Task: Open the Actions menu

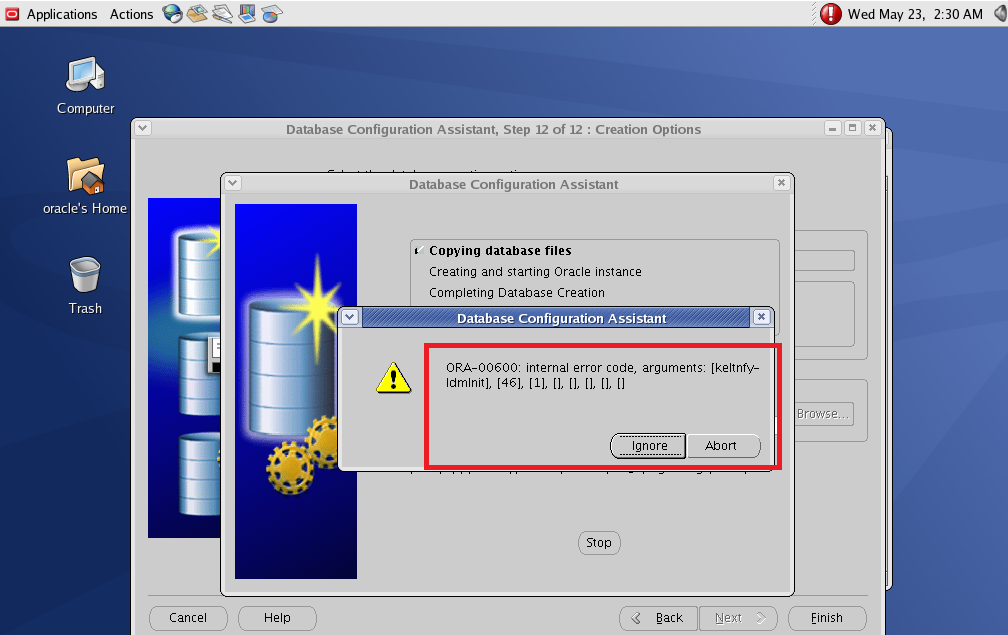Action: (132, 14)
